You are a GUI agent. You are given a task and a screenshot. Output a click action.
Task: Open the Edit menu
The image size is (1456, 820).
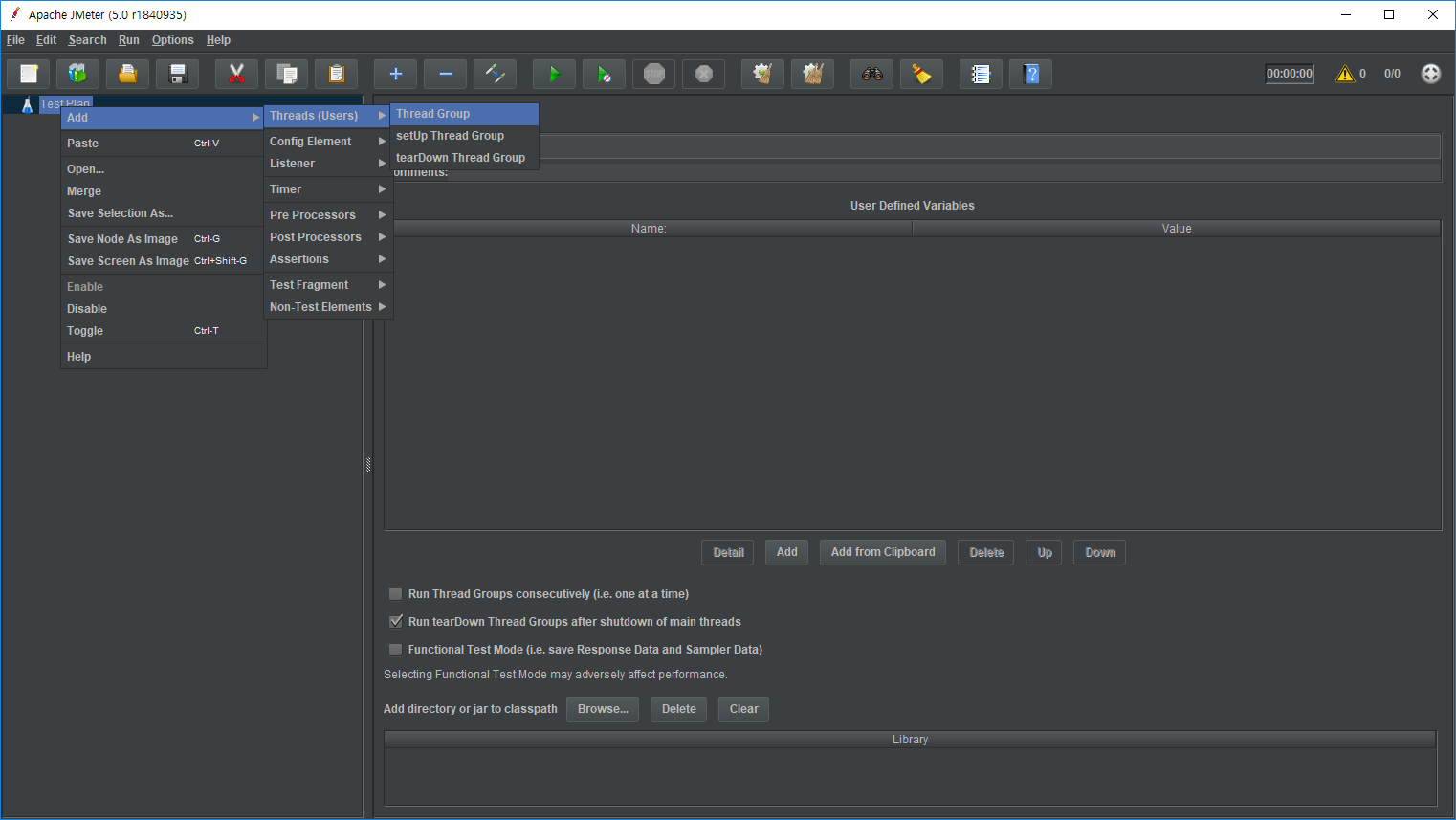point(46,40)
